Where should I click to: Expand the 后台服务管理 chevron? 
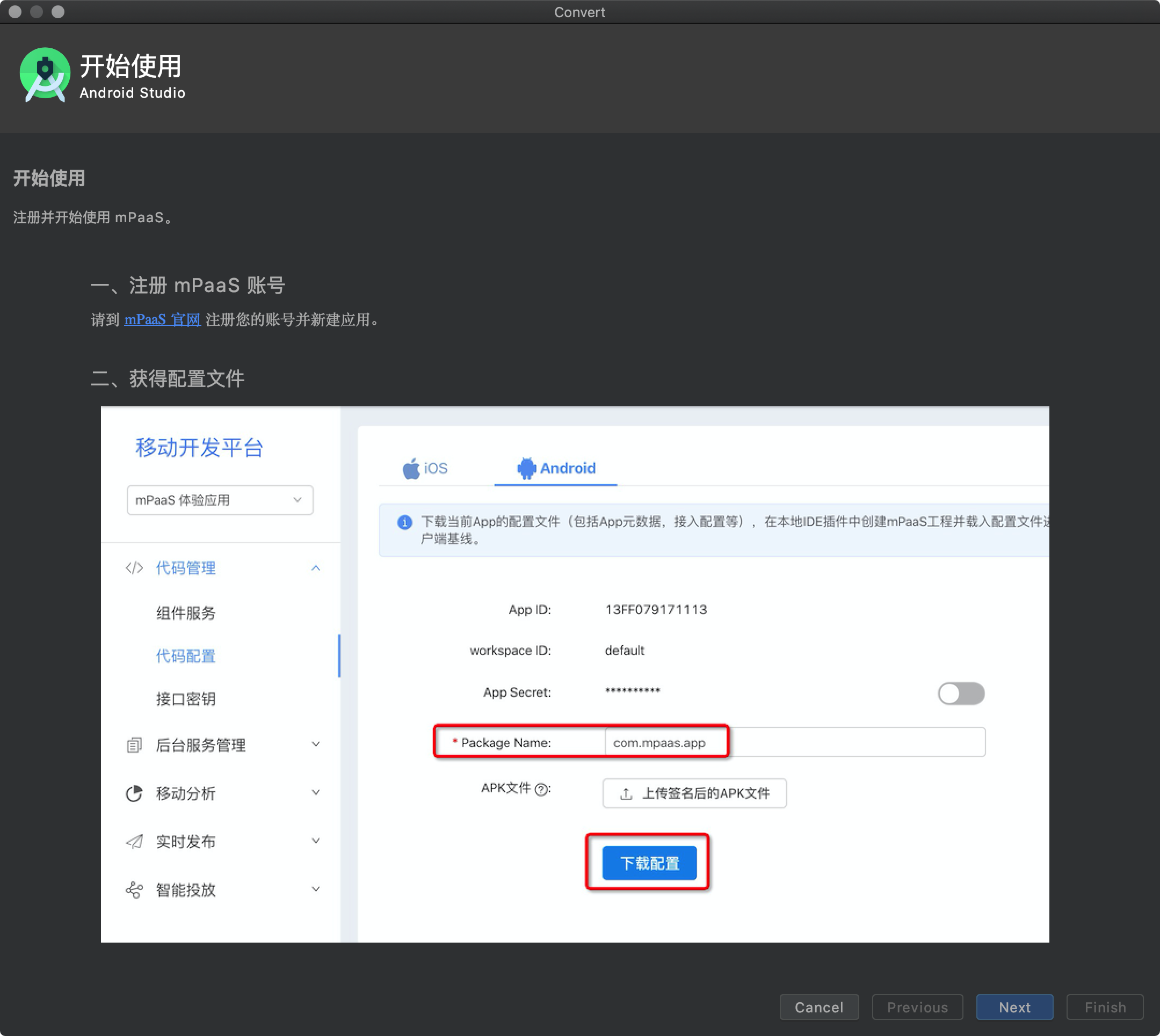316,744
